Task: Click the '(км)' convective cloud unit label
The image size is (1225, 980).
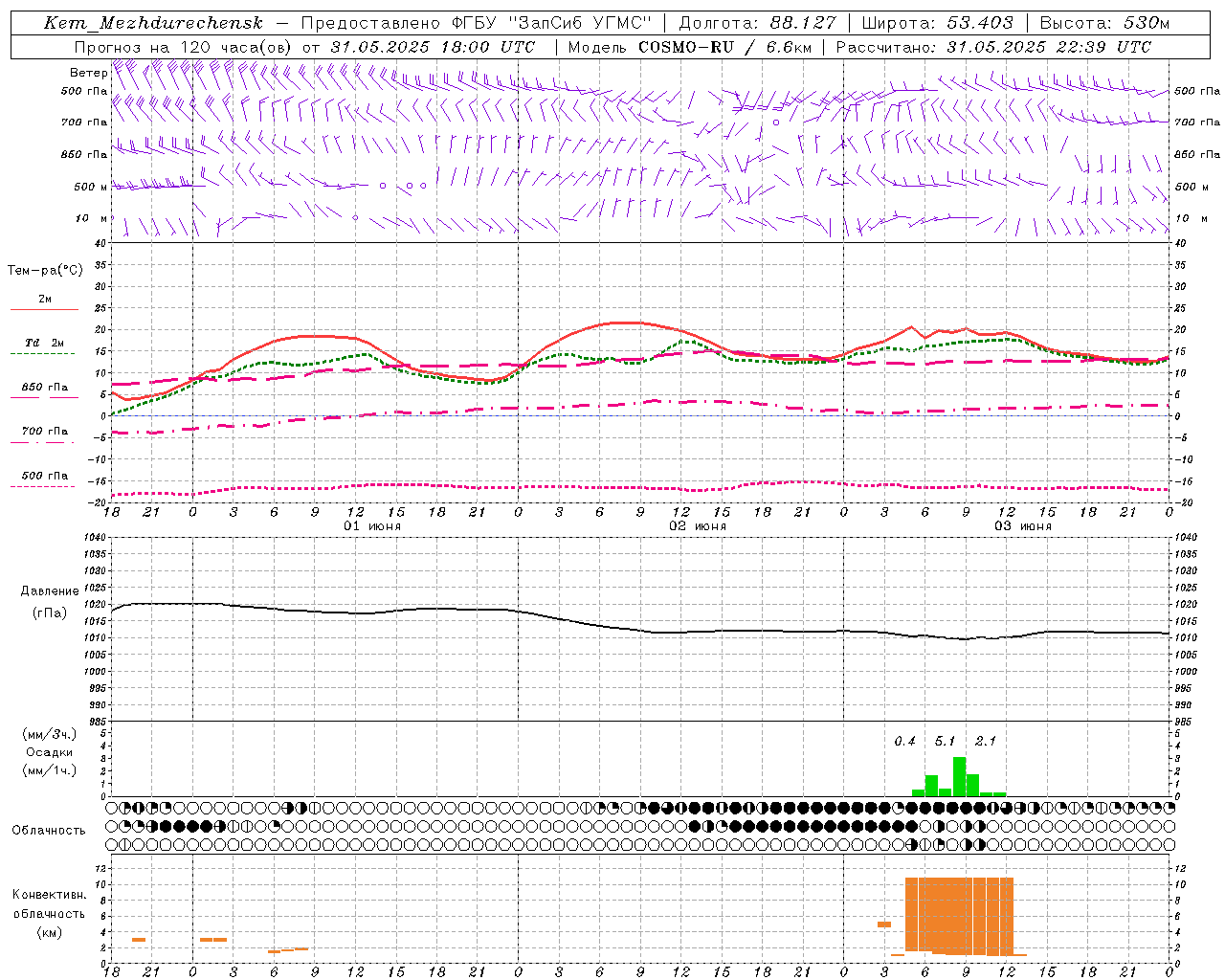Action: point(49,932)
